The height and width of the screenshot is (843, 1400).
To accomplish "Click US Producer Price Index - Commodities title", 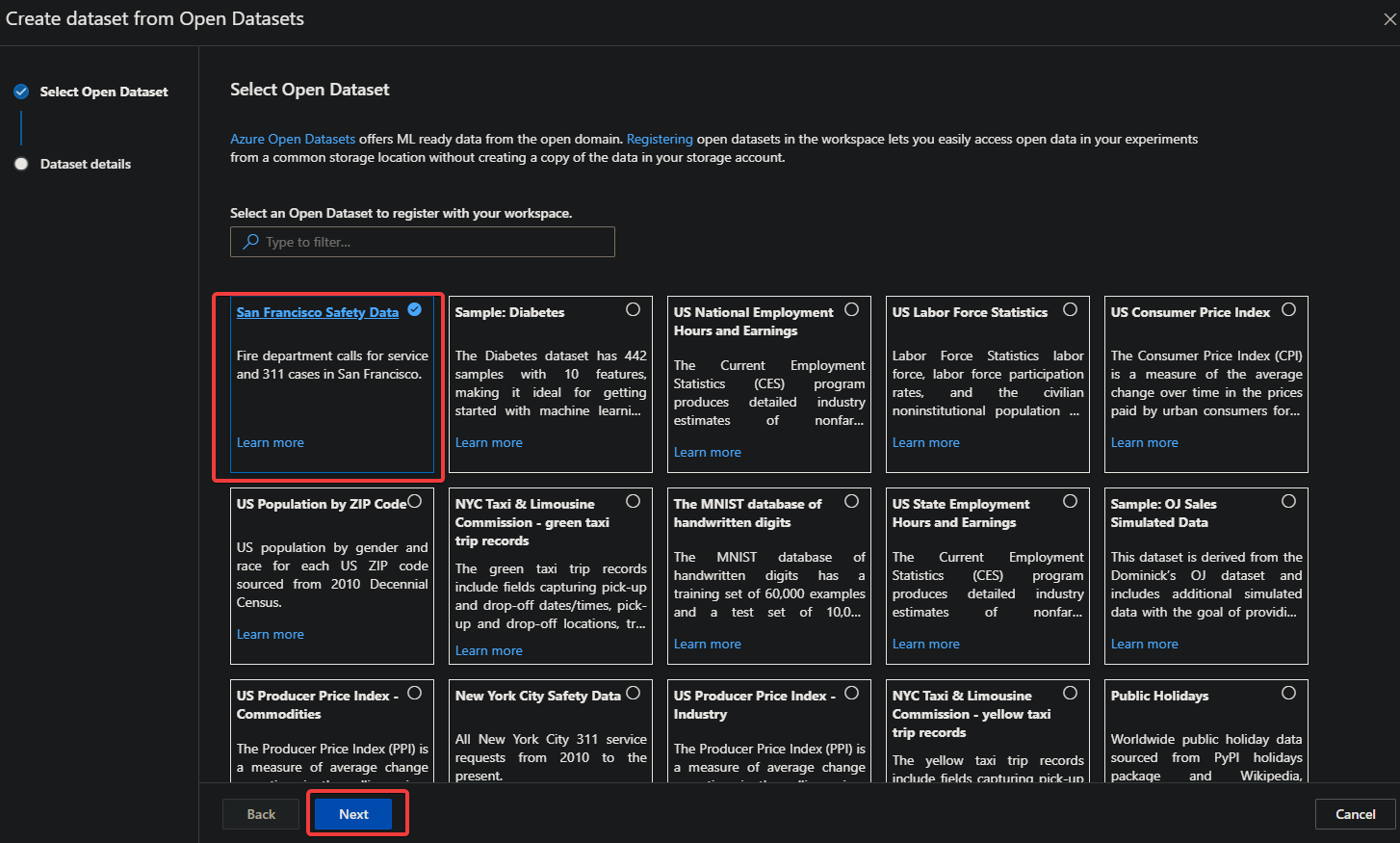I will 318,704.
